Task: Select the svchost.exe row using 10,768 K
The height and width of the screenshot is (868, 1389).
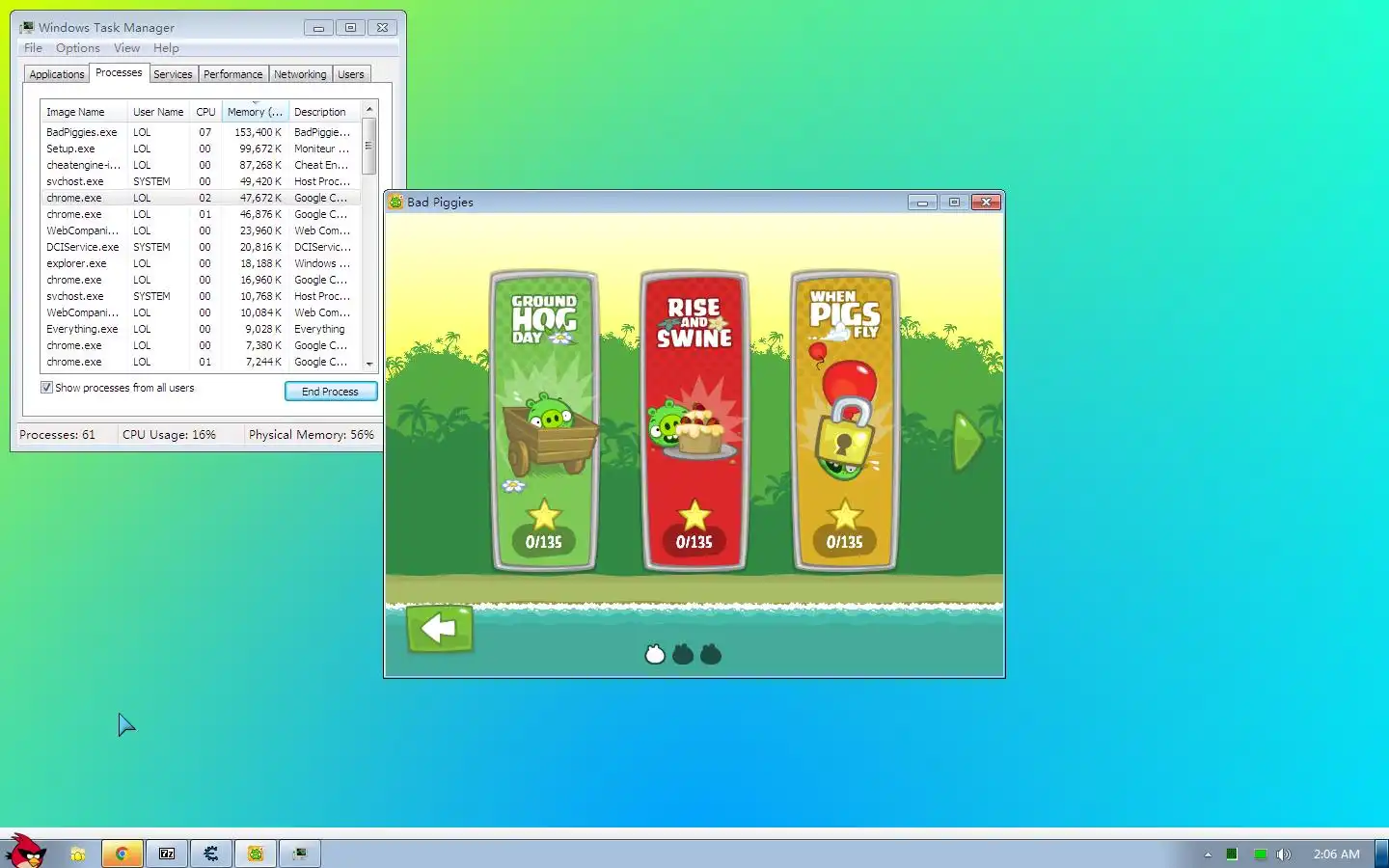Action: pyautogui.click(x=201, y=296)
